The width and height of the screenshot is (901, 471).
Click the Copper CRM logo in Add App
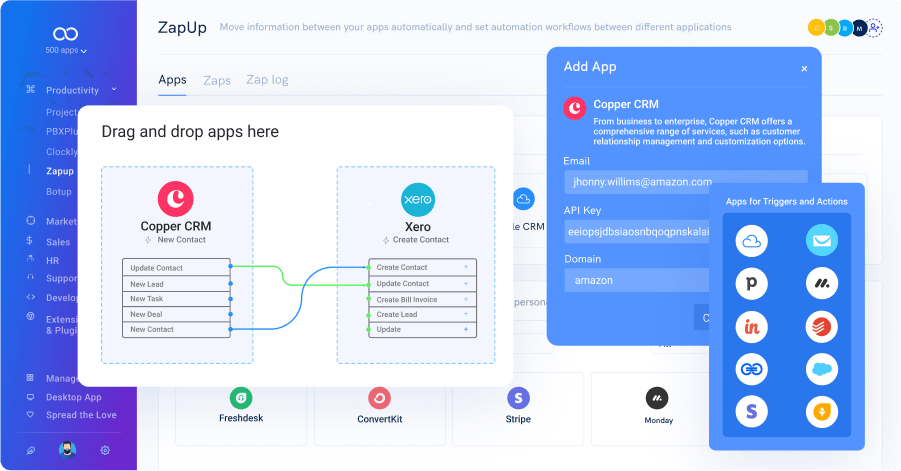tap(574, 108)
